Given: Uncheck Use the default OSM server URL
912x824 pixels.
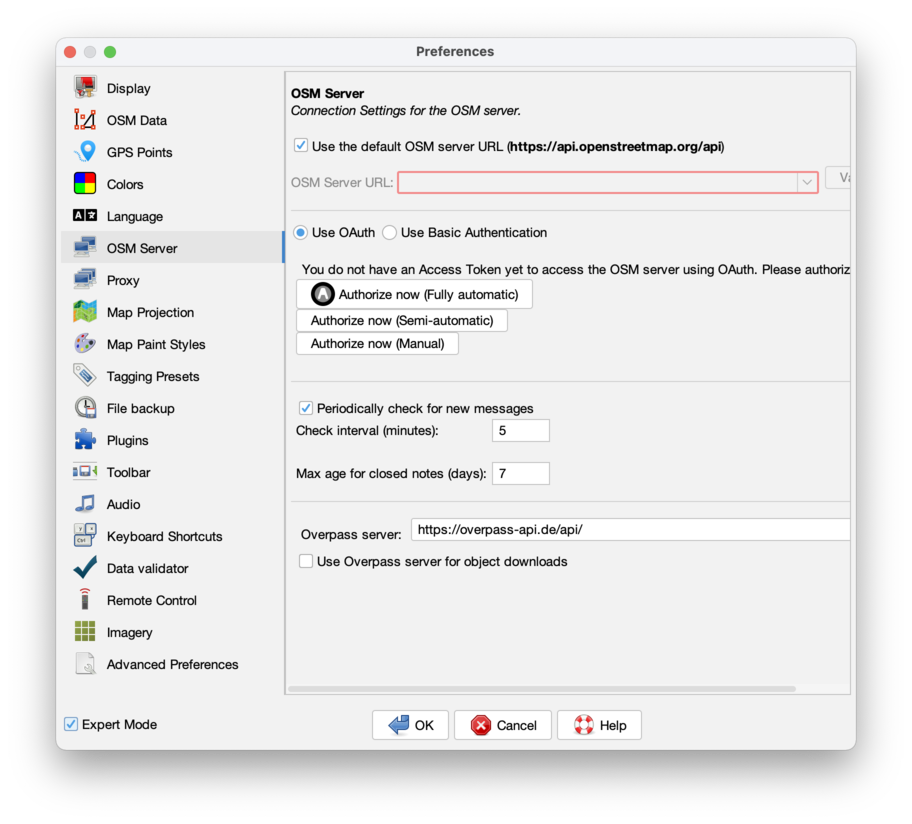Looking at the screenshot, I should pos(301,146).
